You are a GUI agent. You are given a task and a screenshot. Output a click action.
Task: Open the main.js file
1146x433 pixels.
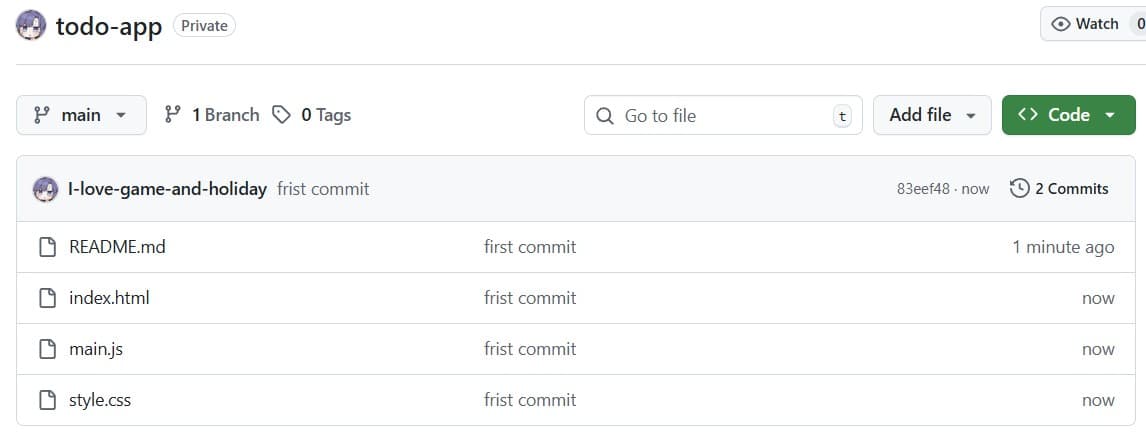(x=96, y=349)
